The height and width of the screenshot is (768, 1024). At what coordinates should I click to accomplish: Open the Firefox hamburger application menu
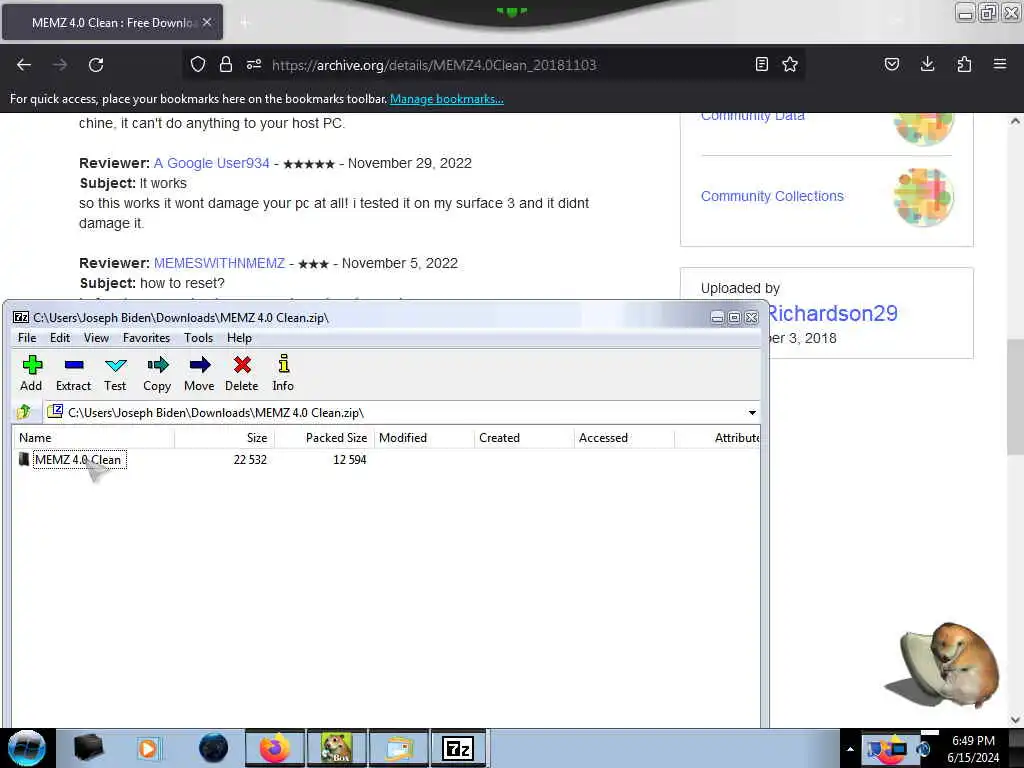1000,64
